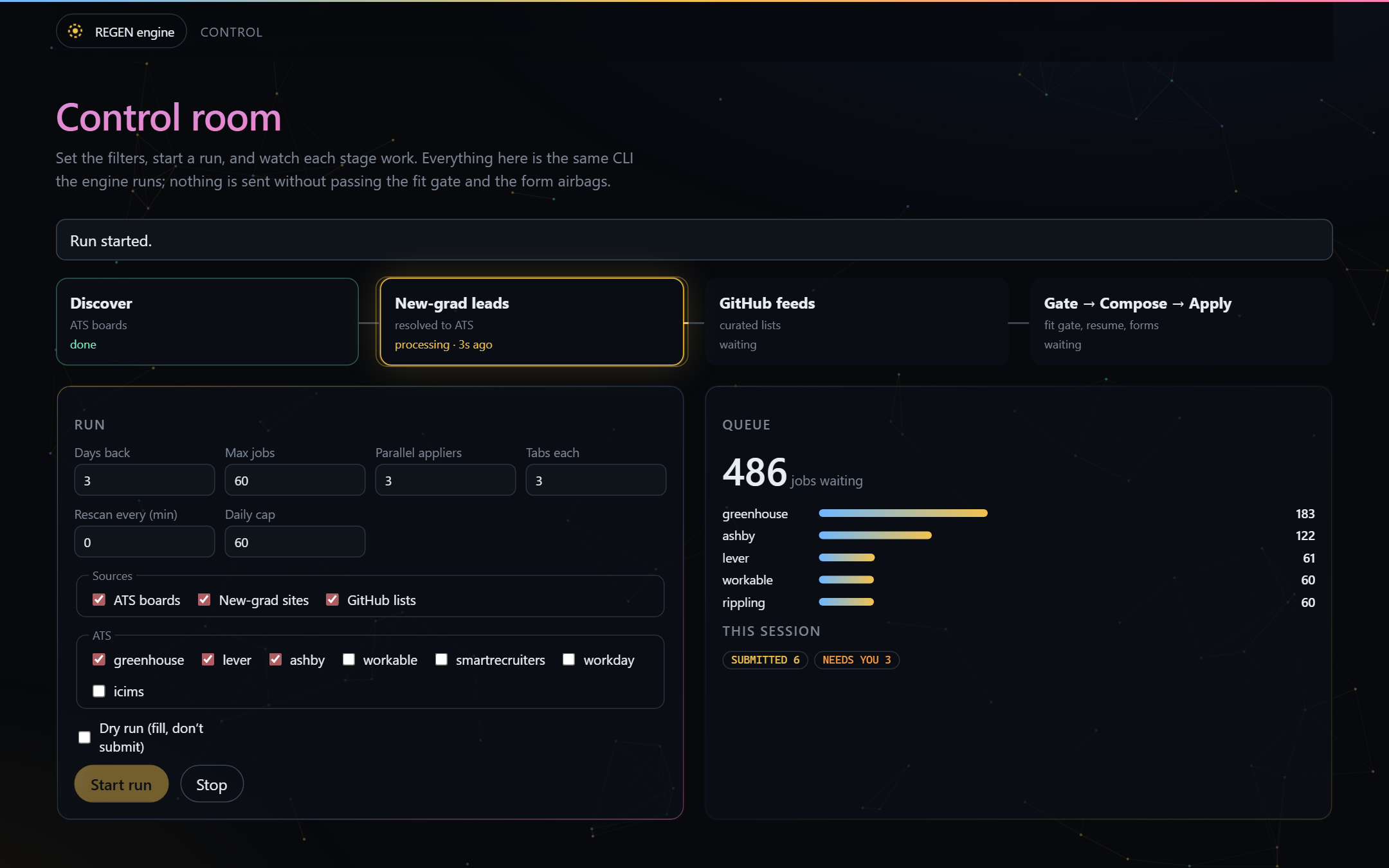This screenshot has width=1389, height=868.
Task: Select the Gate → Compose → Apply stage card
Action: pyautogui.click(x=1181, y=321)
